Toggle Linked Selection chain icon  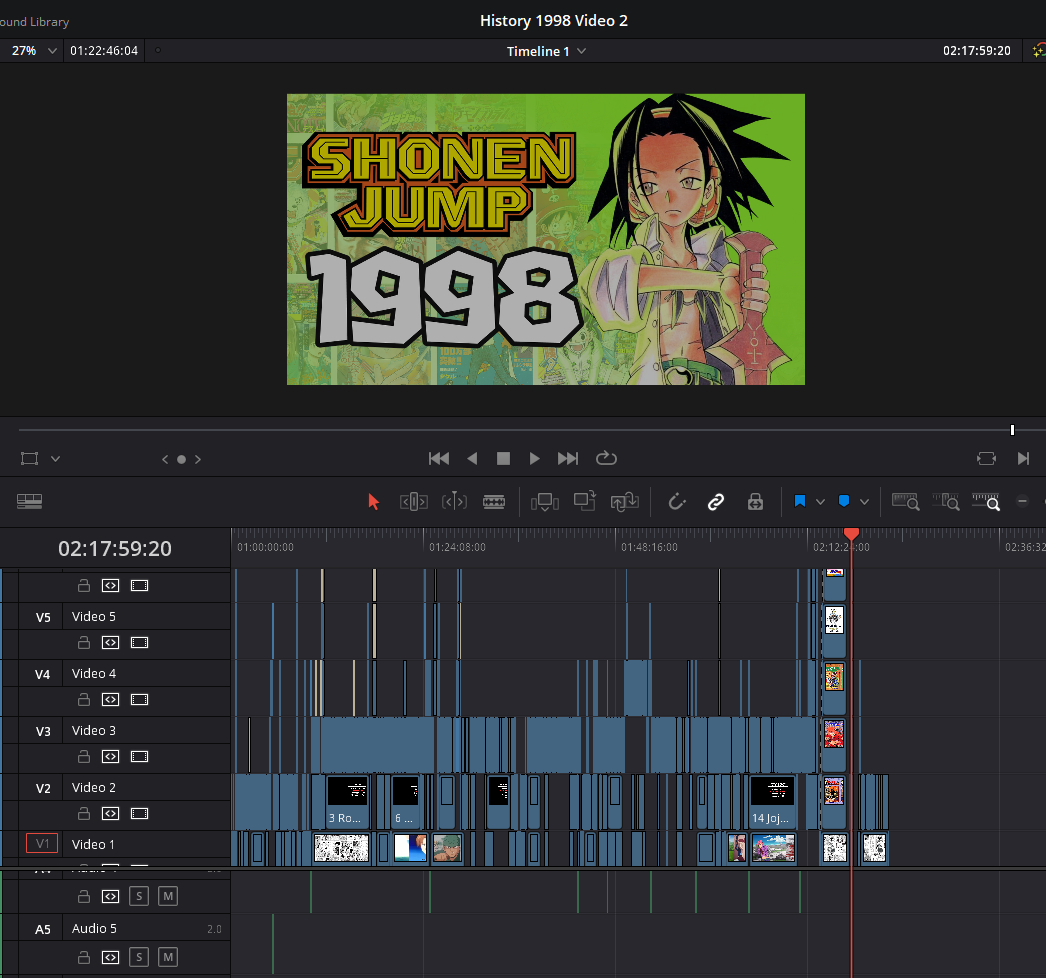pyautogui.click(x=716, y=502)
